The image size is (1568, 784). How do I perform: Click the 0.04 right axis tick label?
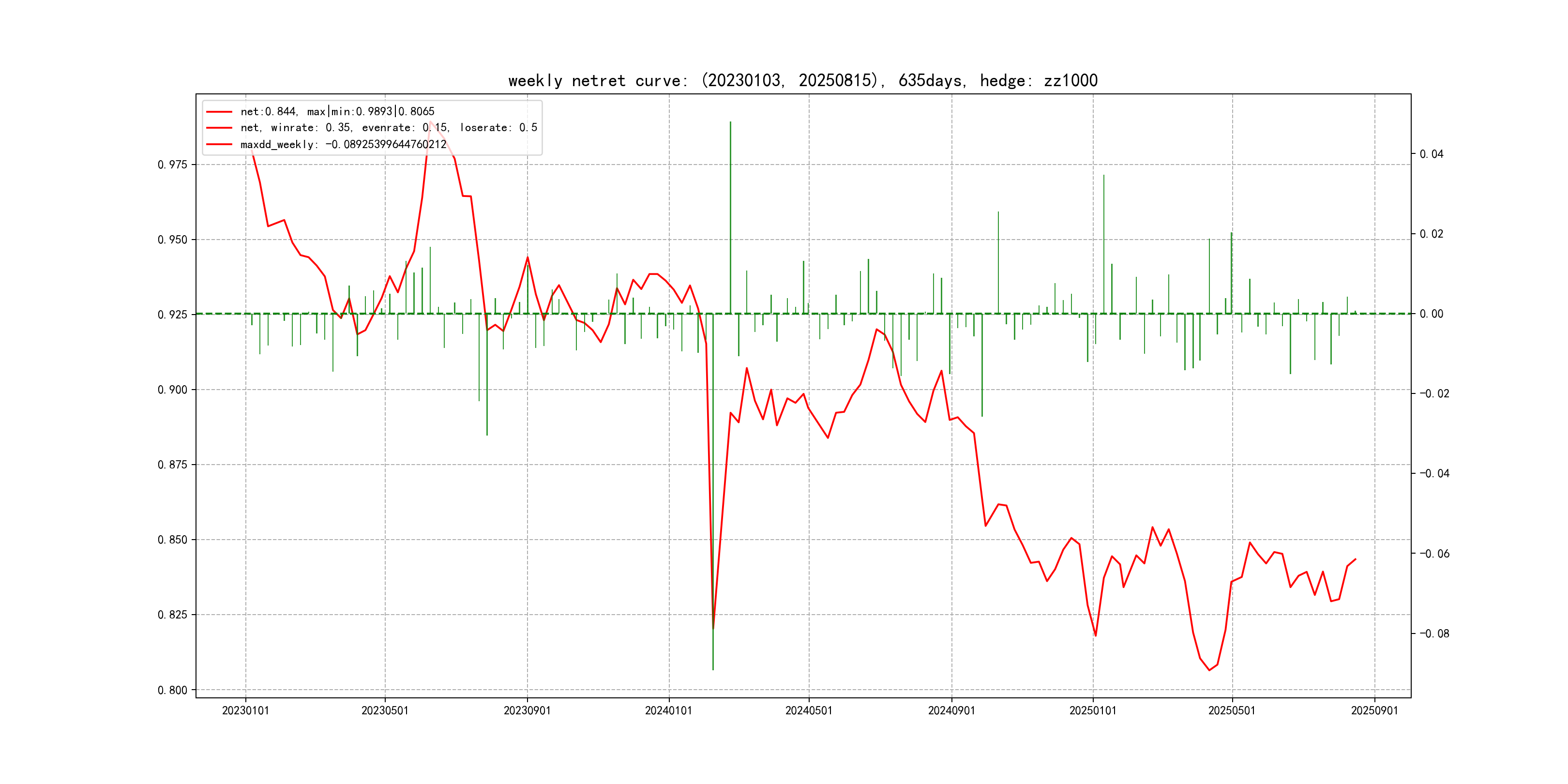click(1431, 154)
